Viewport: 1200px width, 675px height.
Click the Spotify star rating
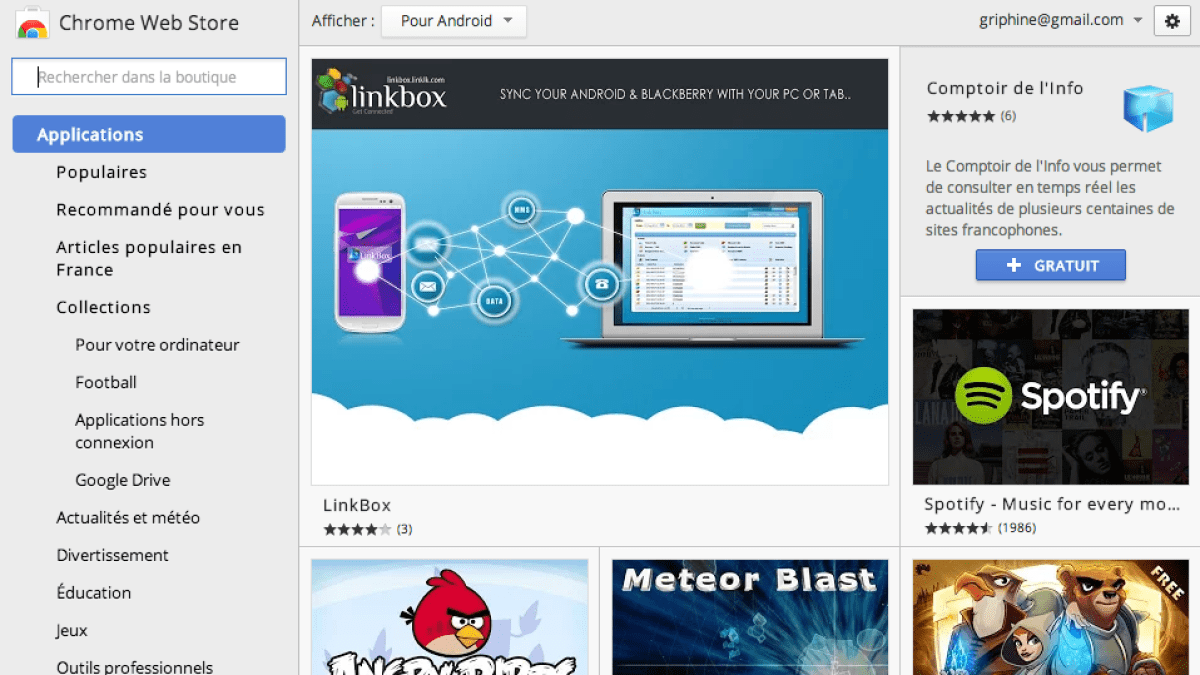958,528
